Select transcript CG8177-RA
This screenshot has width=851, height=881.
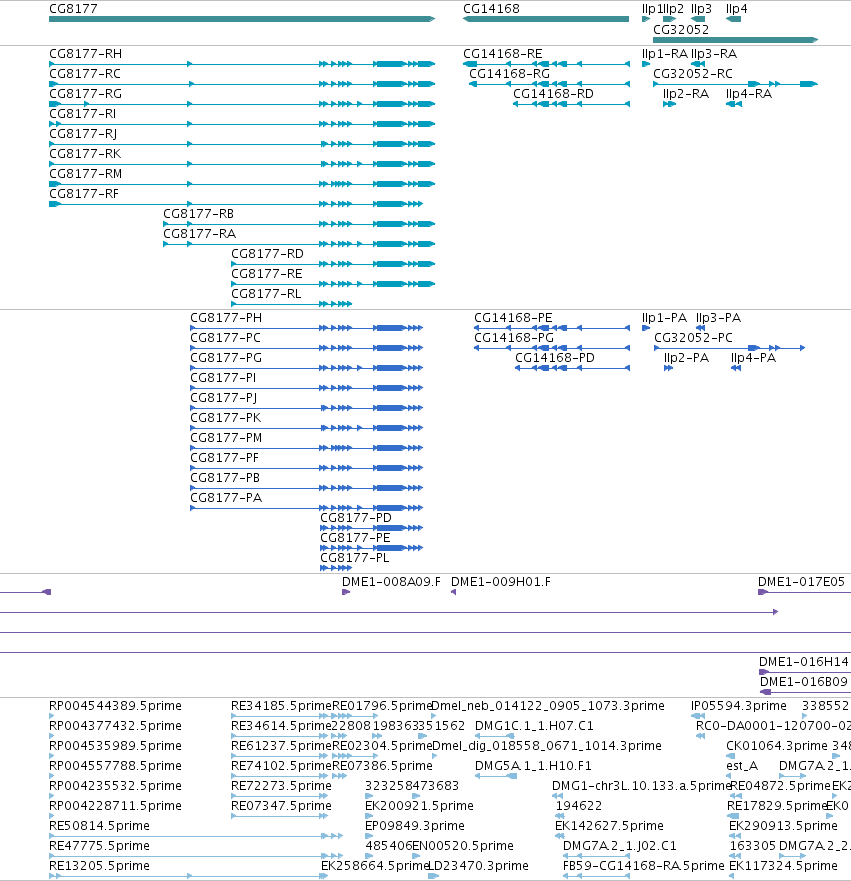[x=299, y=244]
